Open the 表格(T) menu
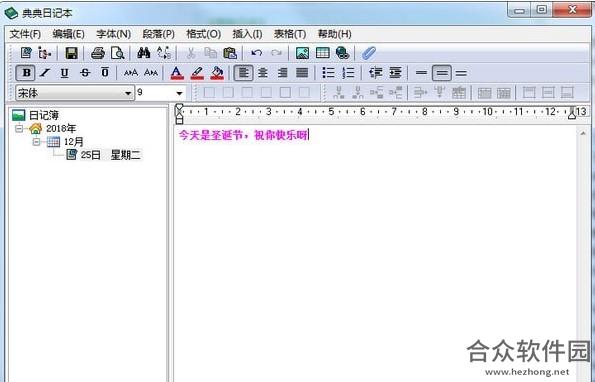Viewport: 595px width, 382px height. click(290, 34)
